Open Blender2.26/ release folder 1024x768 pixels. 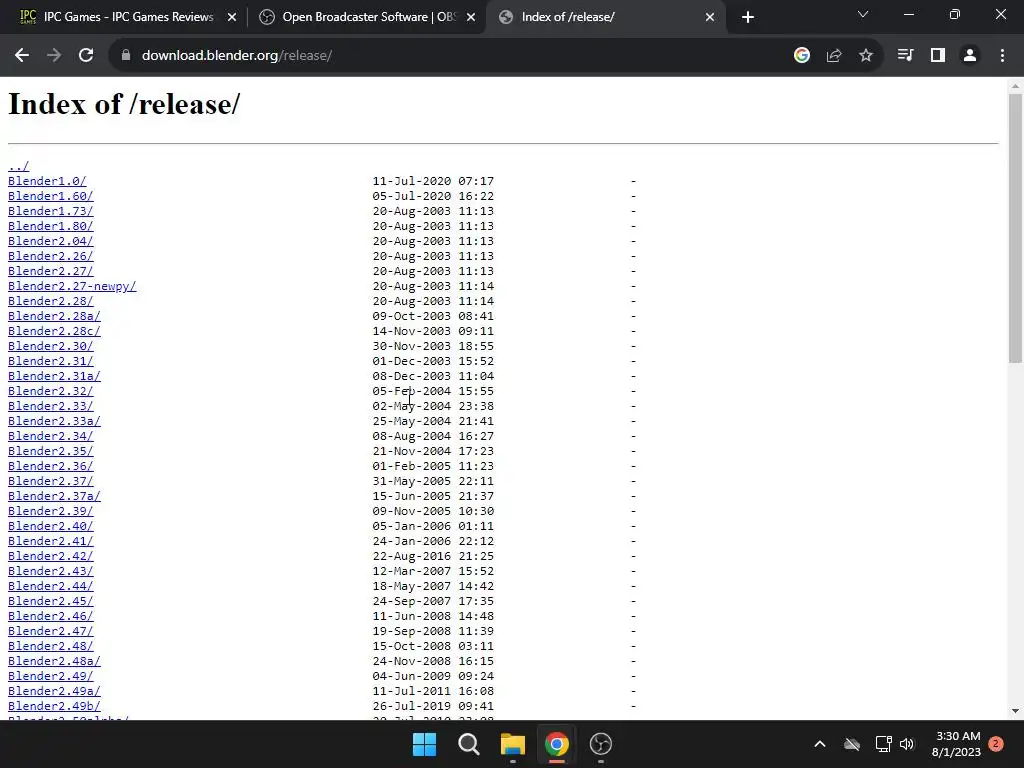(50, 256)
